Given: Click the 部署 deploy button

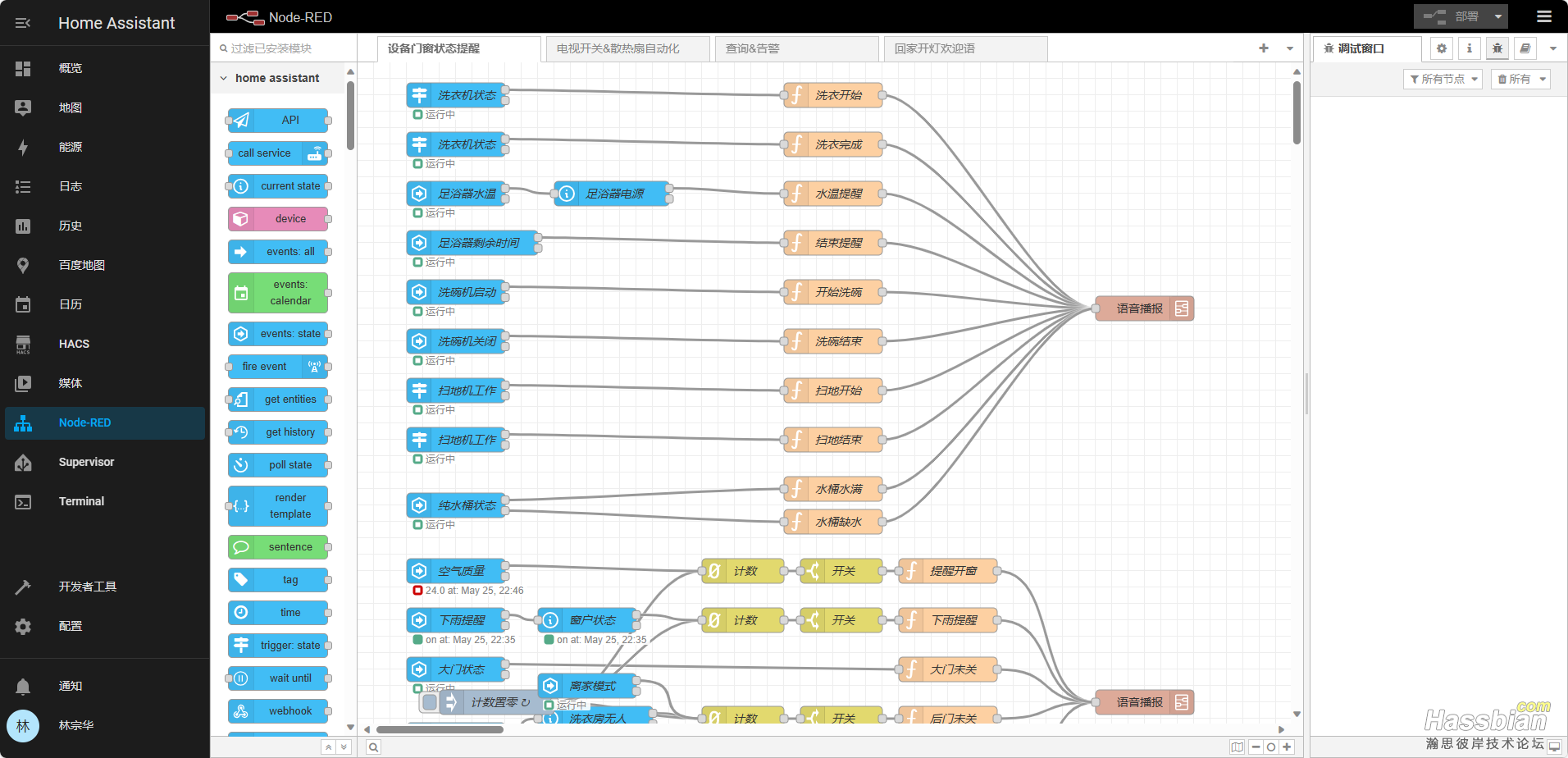Looking at the screenshot, I should click(x=1451, y=16).
